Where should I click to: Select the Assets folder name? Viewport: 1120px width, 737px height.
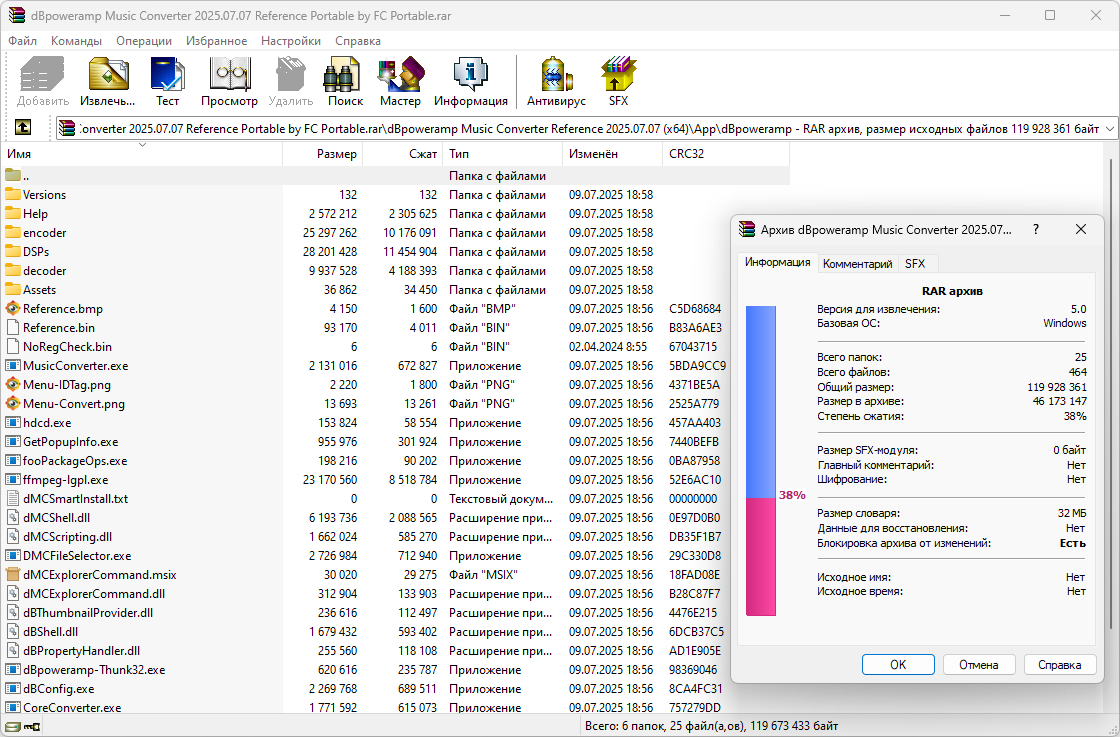click(x=39, y=290)
